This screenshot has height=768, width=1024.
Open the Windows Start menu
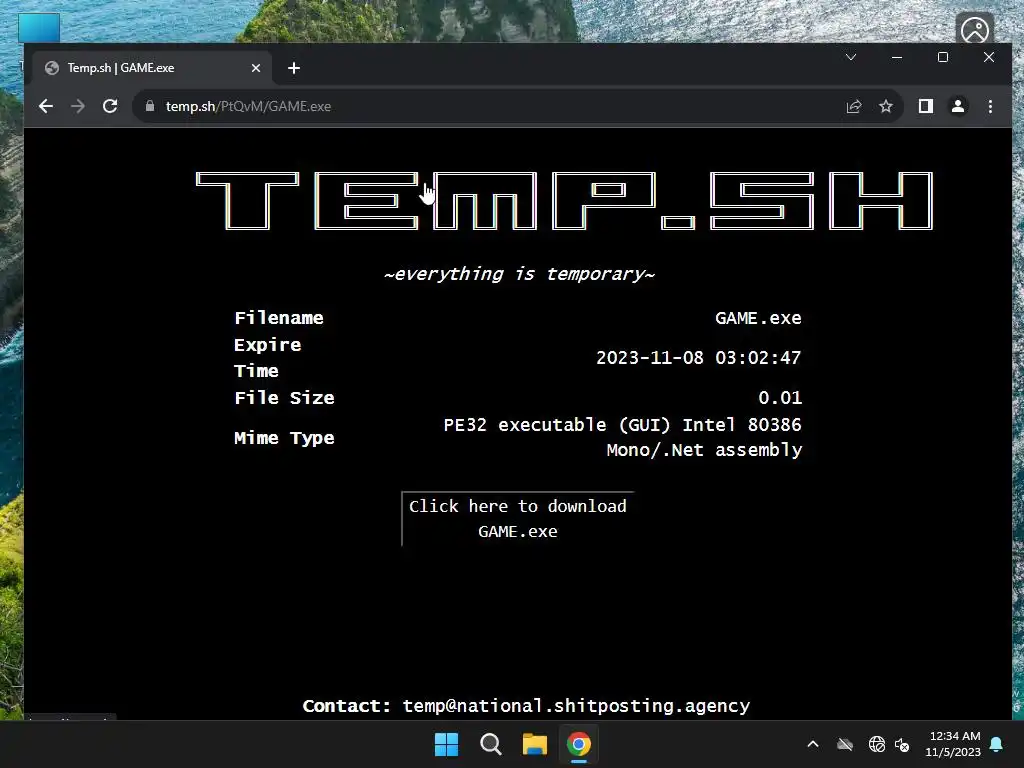click(x=447, y=744)
